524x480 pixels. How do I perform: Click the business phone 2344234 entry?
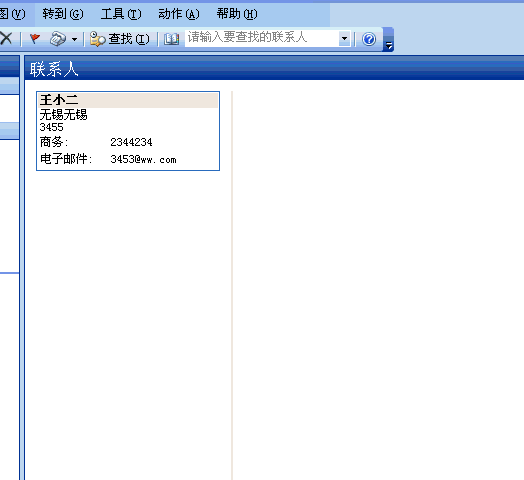[x=131, y=142]
